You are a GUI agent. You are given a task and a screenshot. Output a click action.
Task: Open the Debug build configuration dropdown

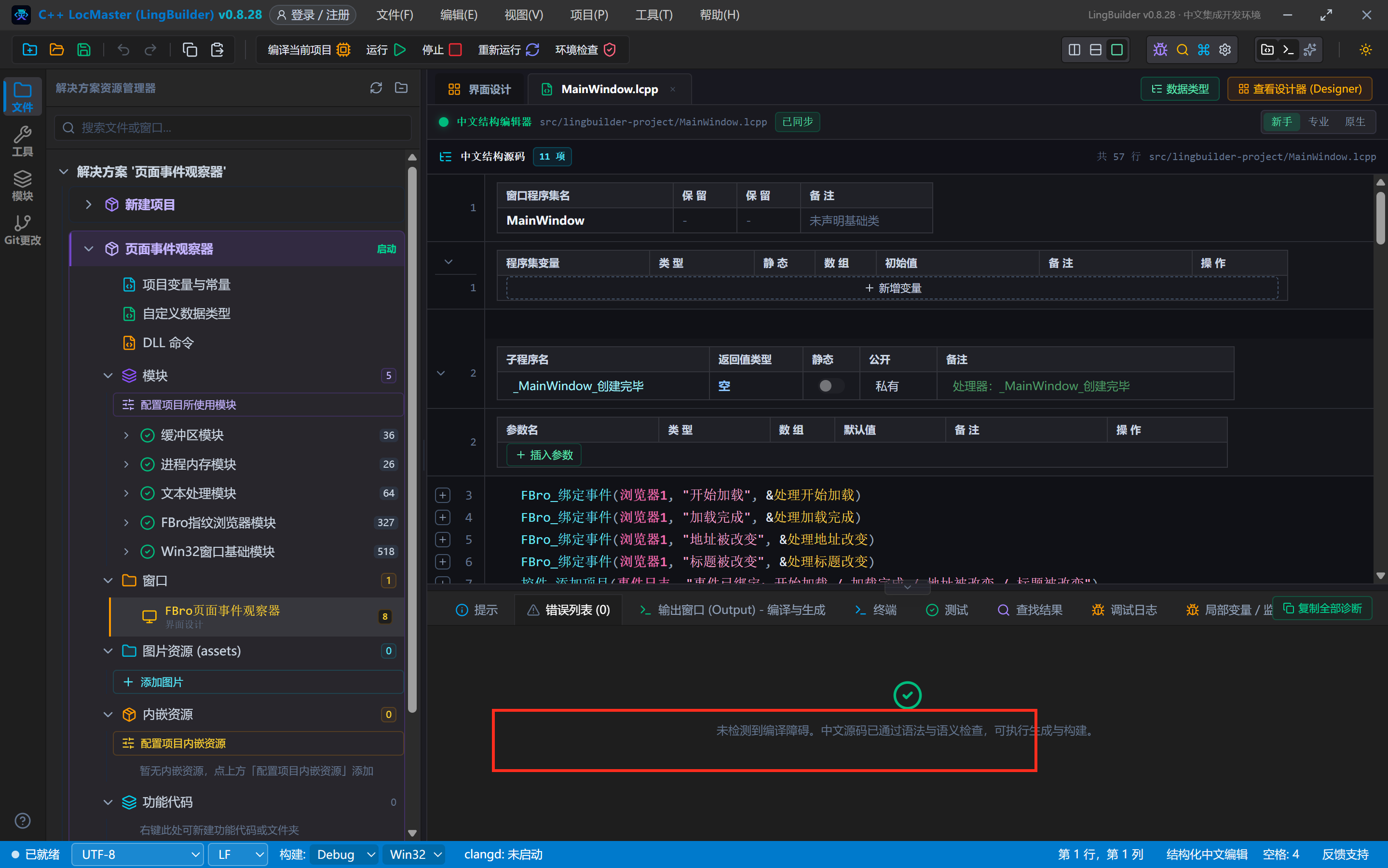tap(344, 854)
